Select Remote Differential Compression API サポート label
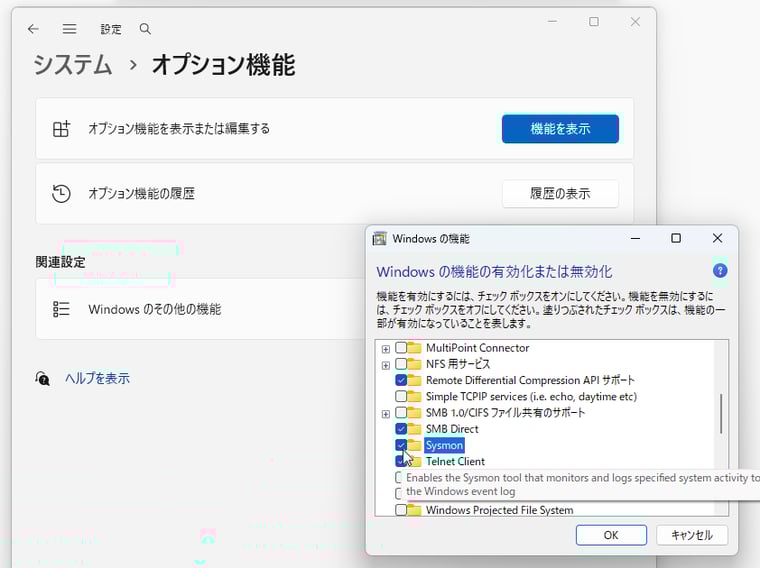Viewport: 760px width, 568px height. coord(530,380)
